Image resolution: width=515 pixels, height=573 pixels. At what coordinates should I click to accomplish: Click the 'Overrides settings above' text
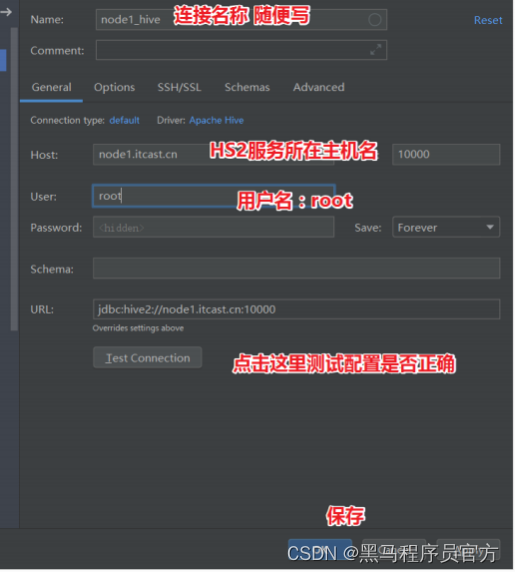point(138,328)
